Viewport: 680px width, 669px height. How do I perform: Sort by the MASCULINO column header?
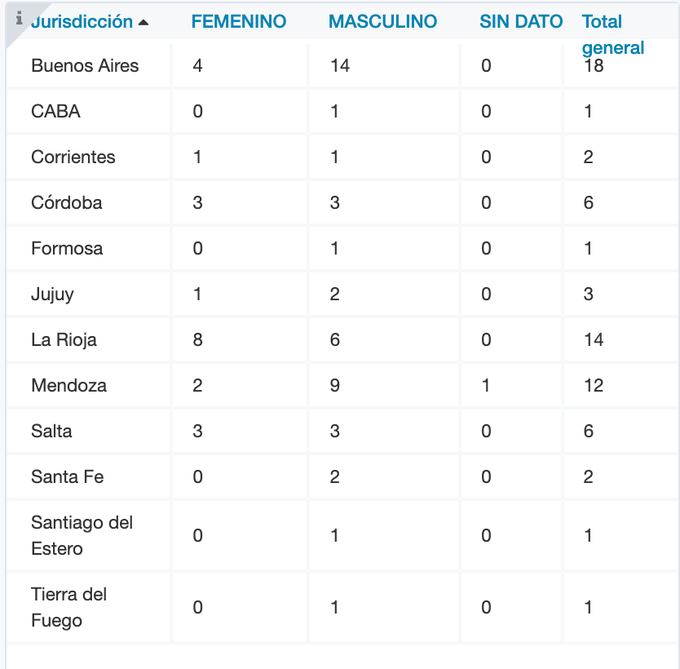coord(382,21)
